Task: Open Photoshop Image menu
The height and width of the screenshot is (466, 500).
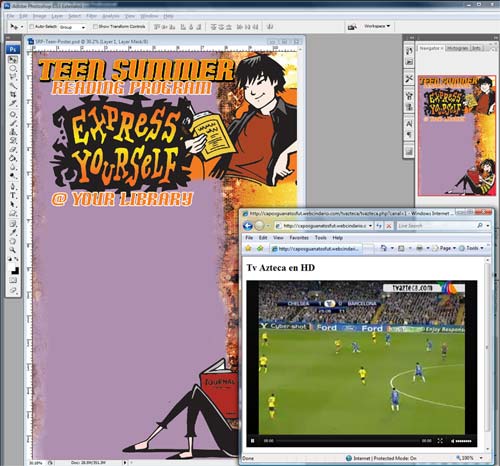Action: [39, 16]
